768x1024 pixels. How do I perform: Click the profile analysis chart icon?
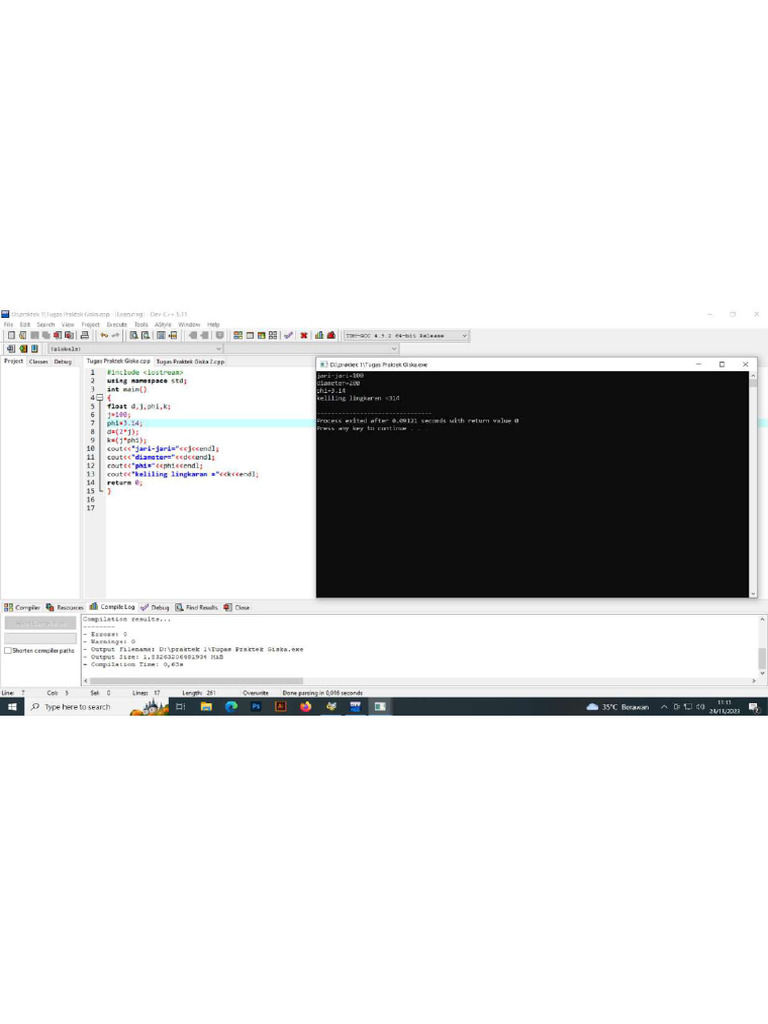319,335
